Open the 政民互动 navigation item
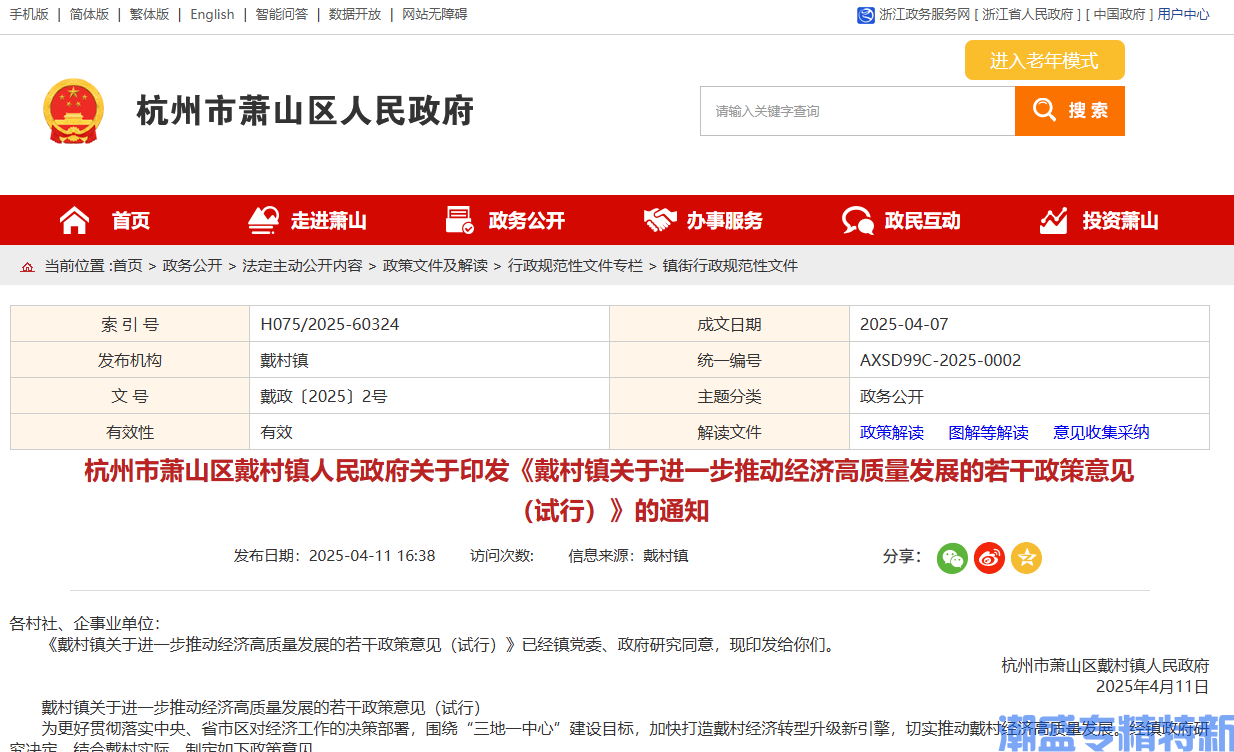Screen dimensions: 1234x752 coord(922,221)
